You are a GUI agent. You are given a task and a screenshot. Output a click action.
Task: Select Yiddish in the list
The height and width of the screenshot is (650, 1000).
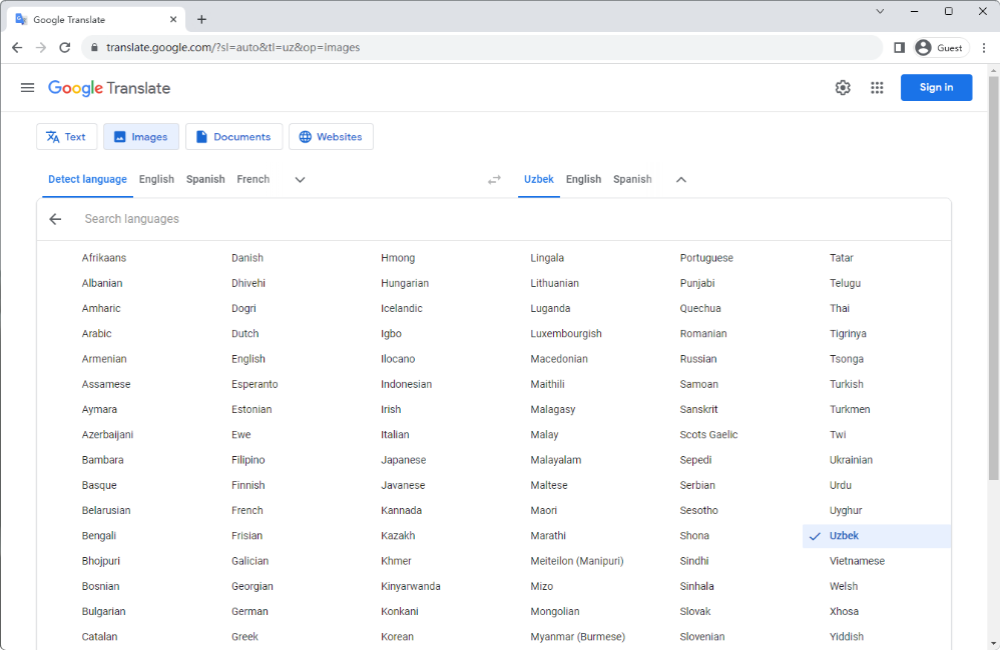coord(846,637)
